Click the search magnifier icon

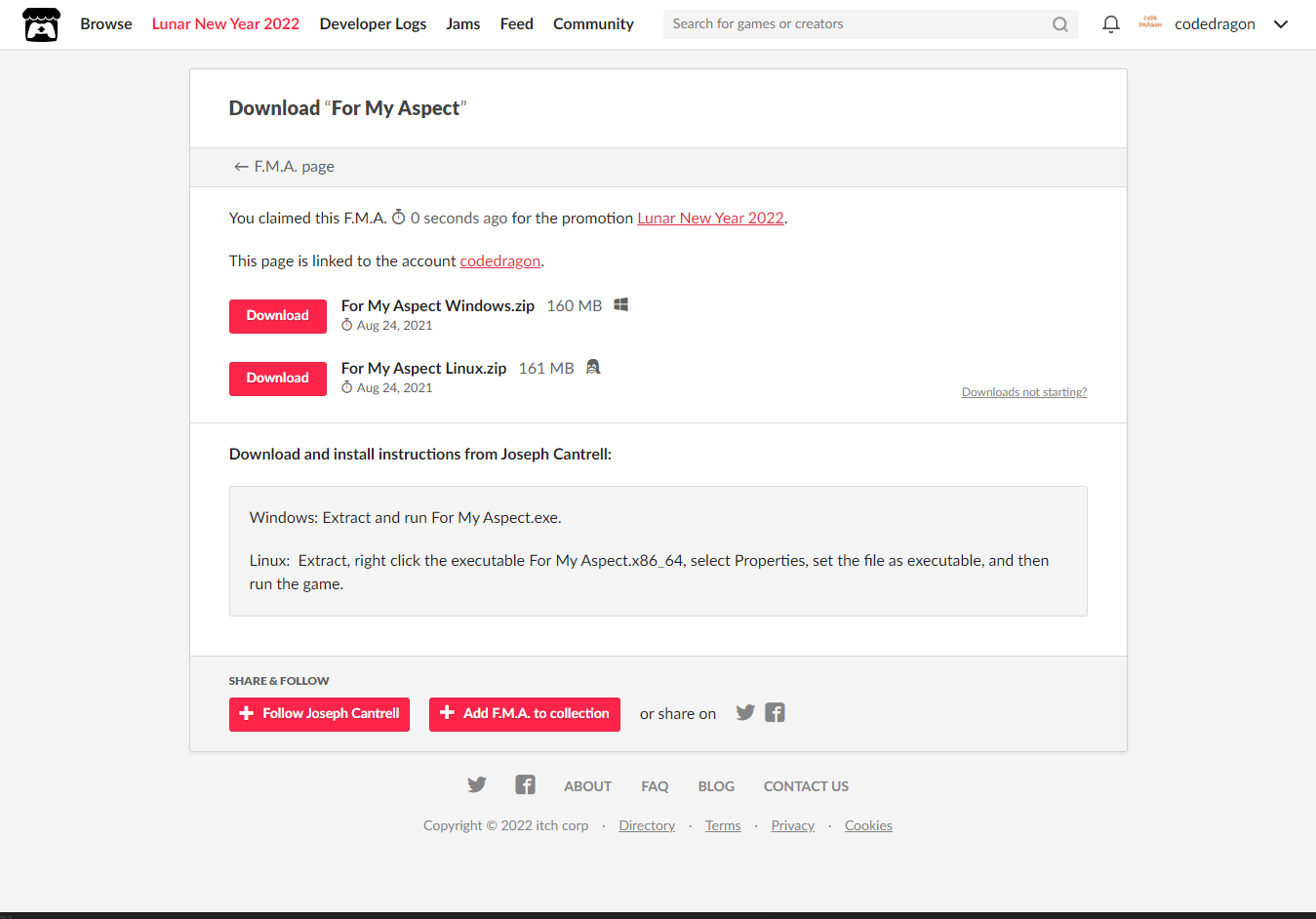1059,24
